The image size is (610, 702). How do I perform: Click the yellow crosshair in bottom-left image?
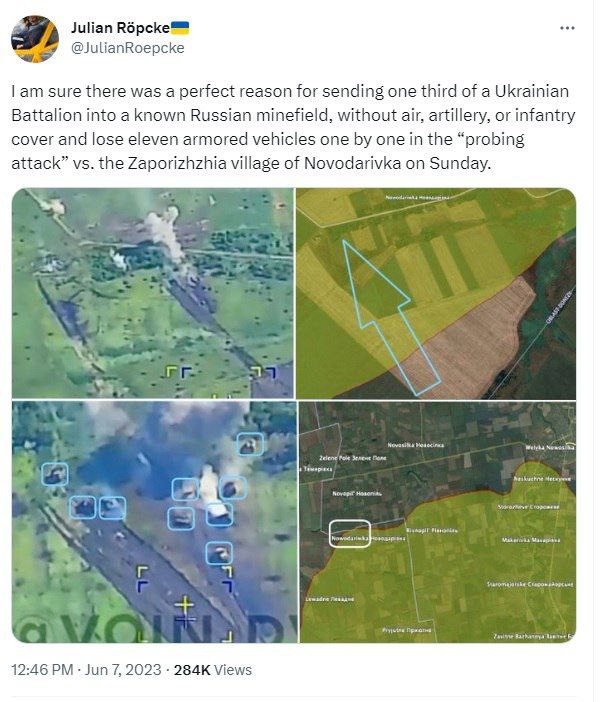point(184,608)
